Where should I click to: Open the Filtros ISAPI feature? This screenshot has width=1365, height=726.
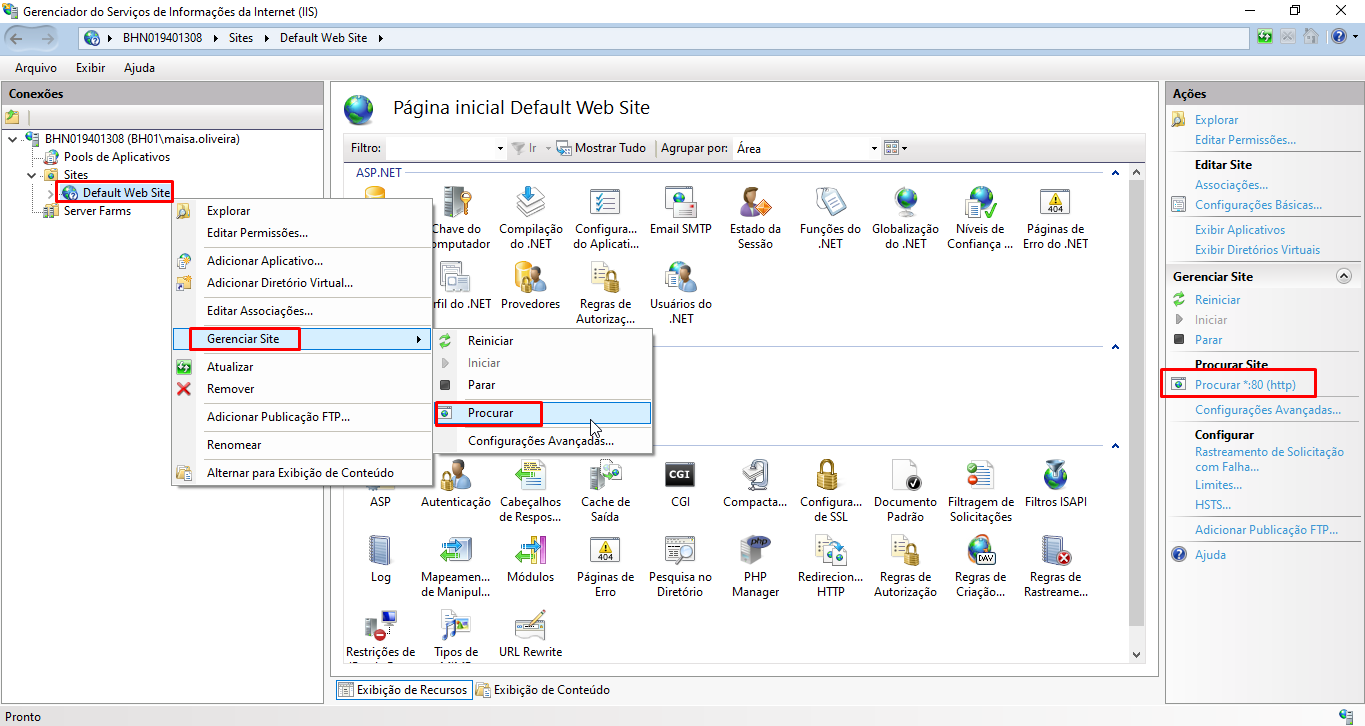click(1054, 483)
